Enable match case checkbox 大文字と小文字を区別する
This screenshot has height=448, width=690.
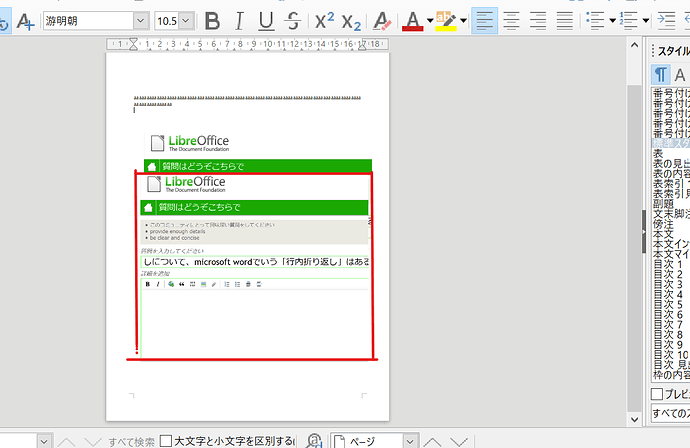pos(166,441)
